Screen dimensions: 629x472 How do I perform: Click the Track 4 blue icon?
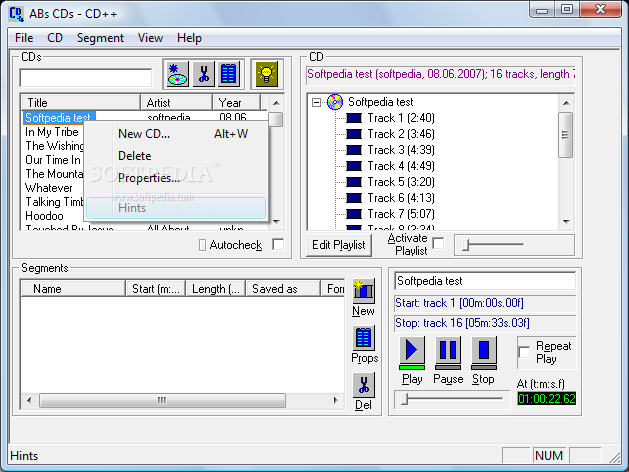point(354,166)
